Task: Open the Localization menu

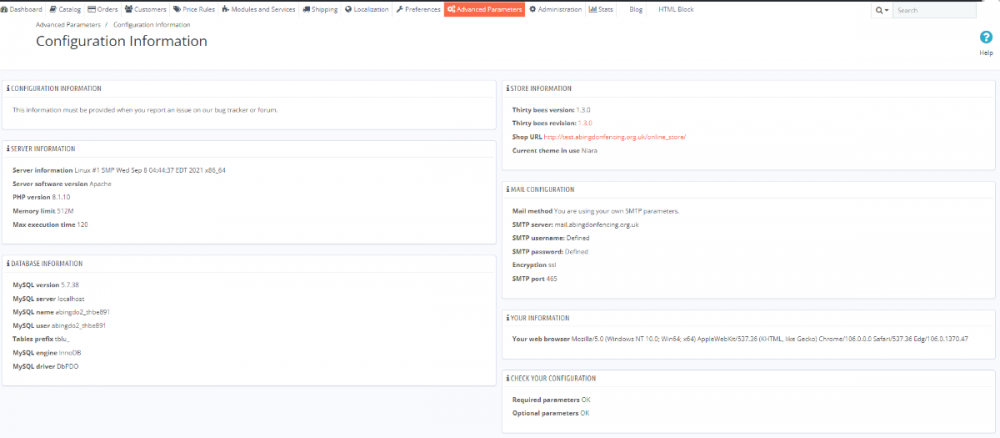Action: point(367,10)
